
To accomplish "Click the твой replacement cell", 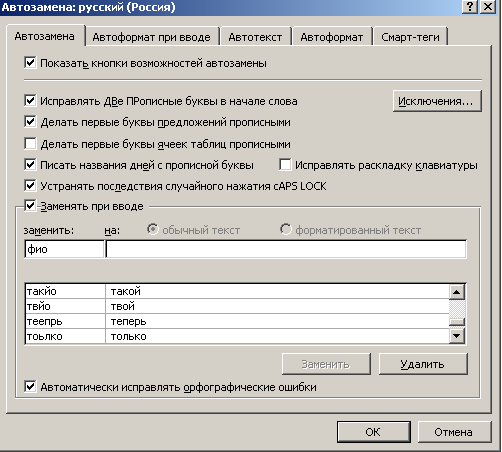I will point(277,306).
